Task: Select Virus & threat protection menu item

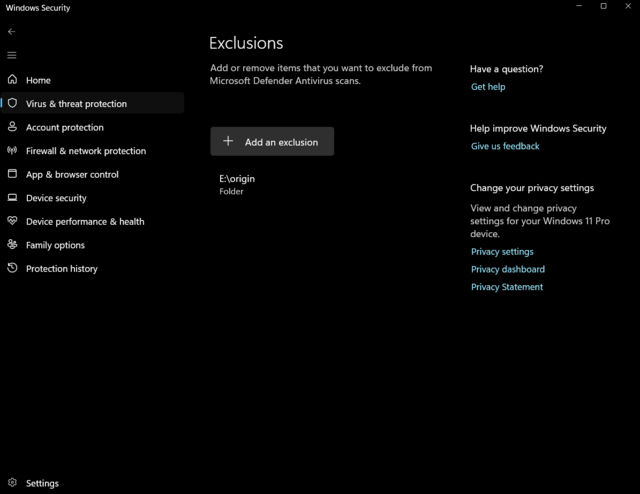Action: click(92, 103)
